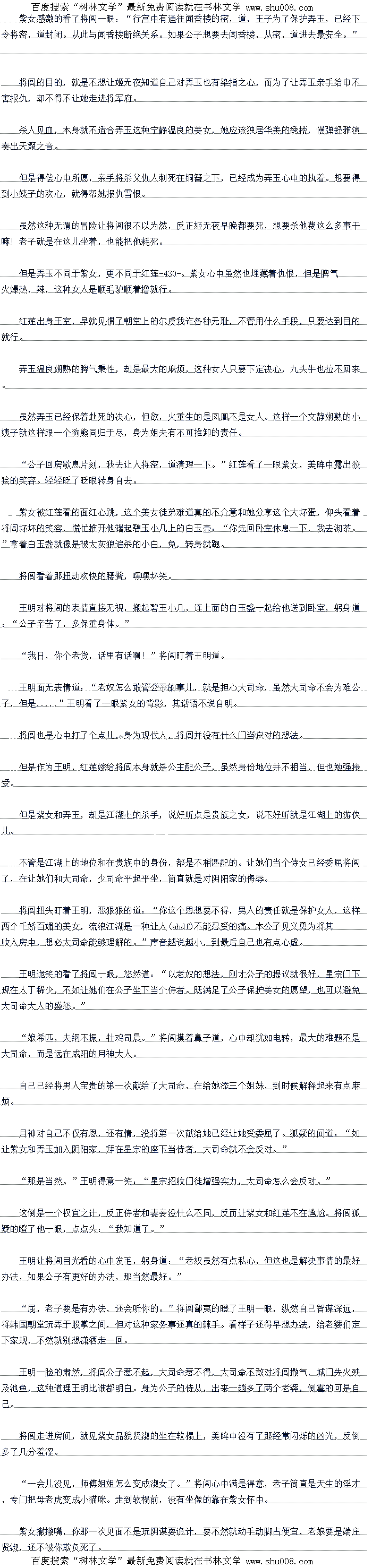372x1568 pixels.
Task: Click the line starting 将闾也是心中打了个点儿
Action: tap(161, 735)
